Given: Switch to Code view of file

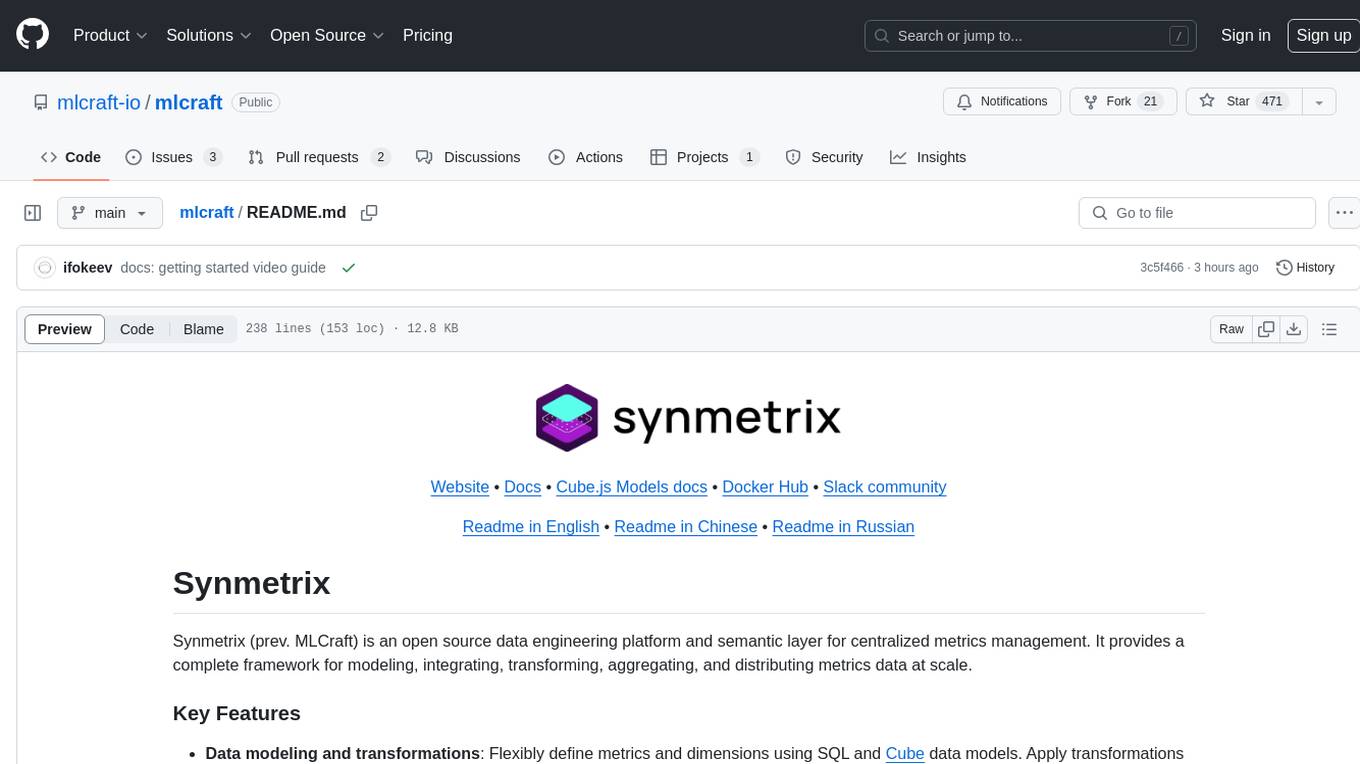Looking at the screenshot, I should (137, 329).
